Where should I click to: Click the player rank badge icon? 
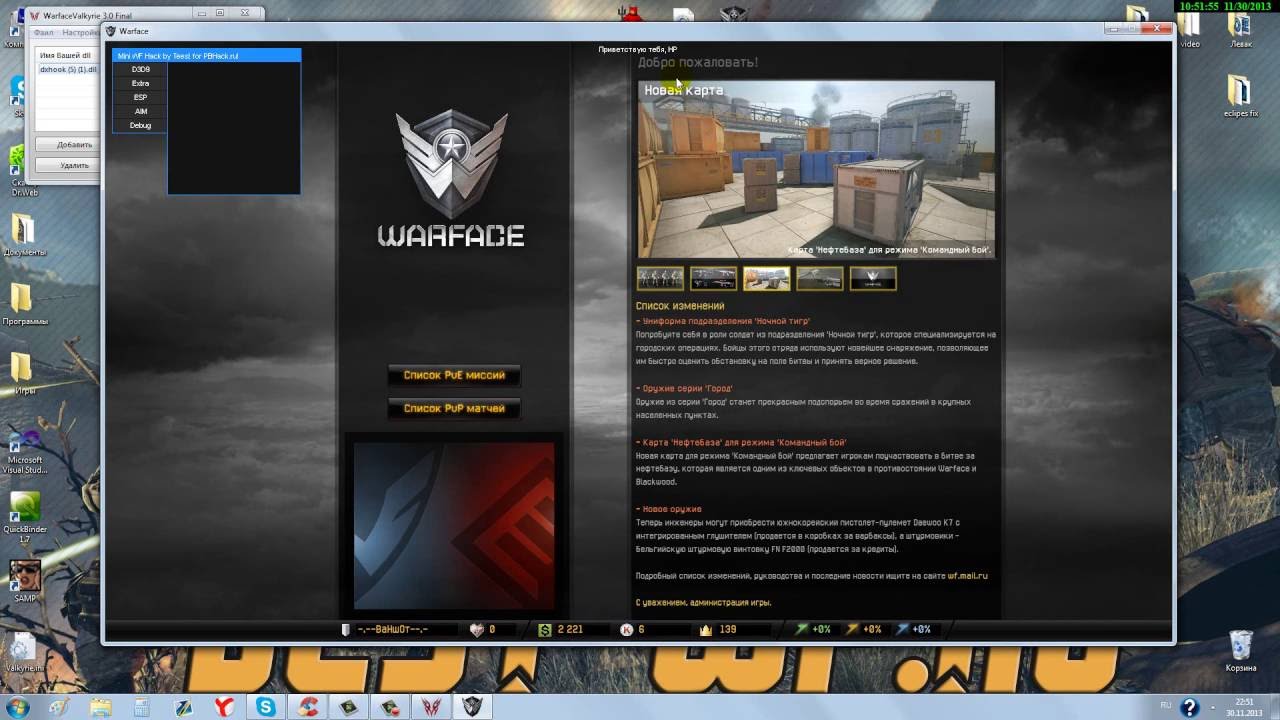click(x=346, y=630)
